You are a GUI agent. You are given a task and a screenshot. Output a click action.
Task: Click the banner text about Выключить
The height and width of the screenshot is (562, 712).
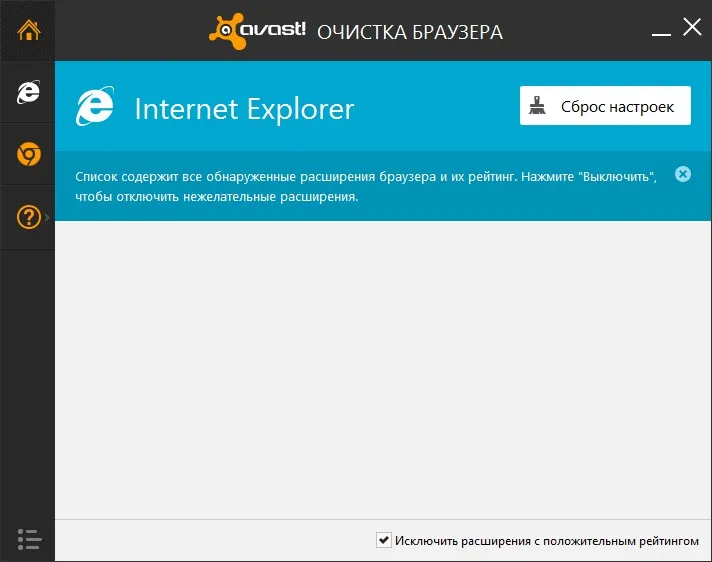pyautogui.click(x=366, y=187)
